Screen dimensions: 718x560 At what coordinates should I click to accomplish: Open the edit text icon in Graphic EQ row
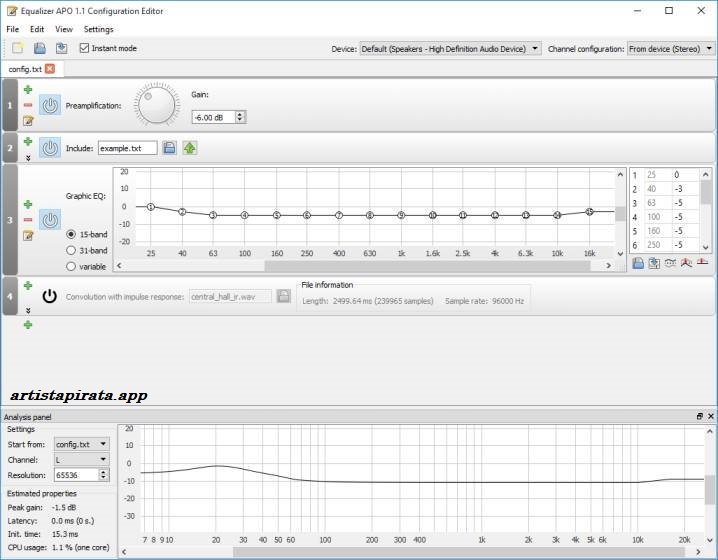point(28,235)
